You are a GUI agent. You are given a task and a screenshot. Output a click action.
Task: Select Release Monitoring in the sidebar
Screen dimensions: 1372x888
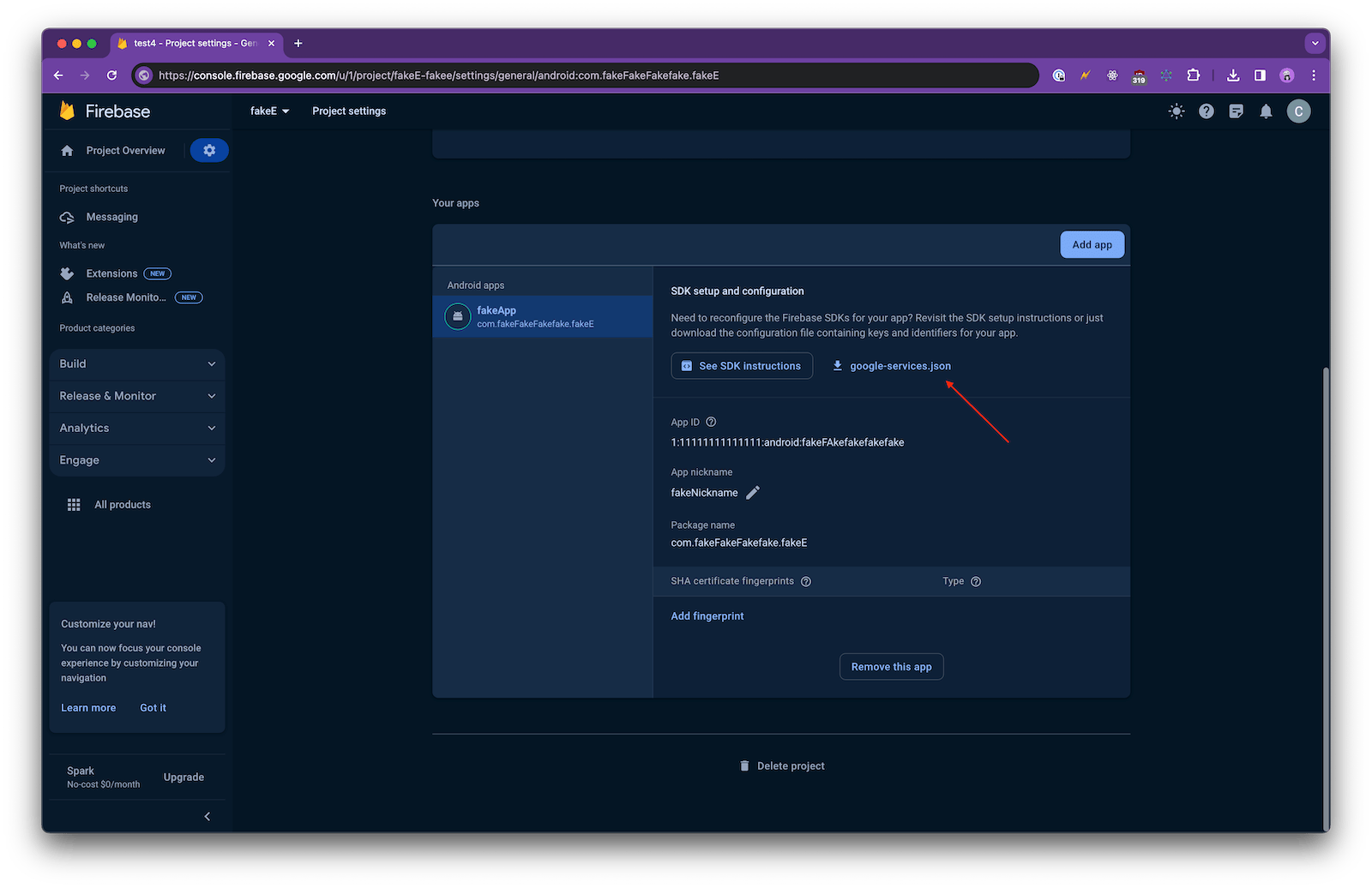tap(126, 297)
